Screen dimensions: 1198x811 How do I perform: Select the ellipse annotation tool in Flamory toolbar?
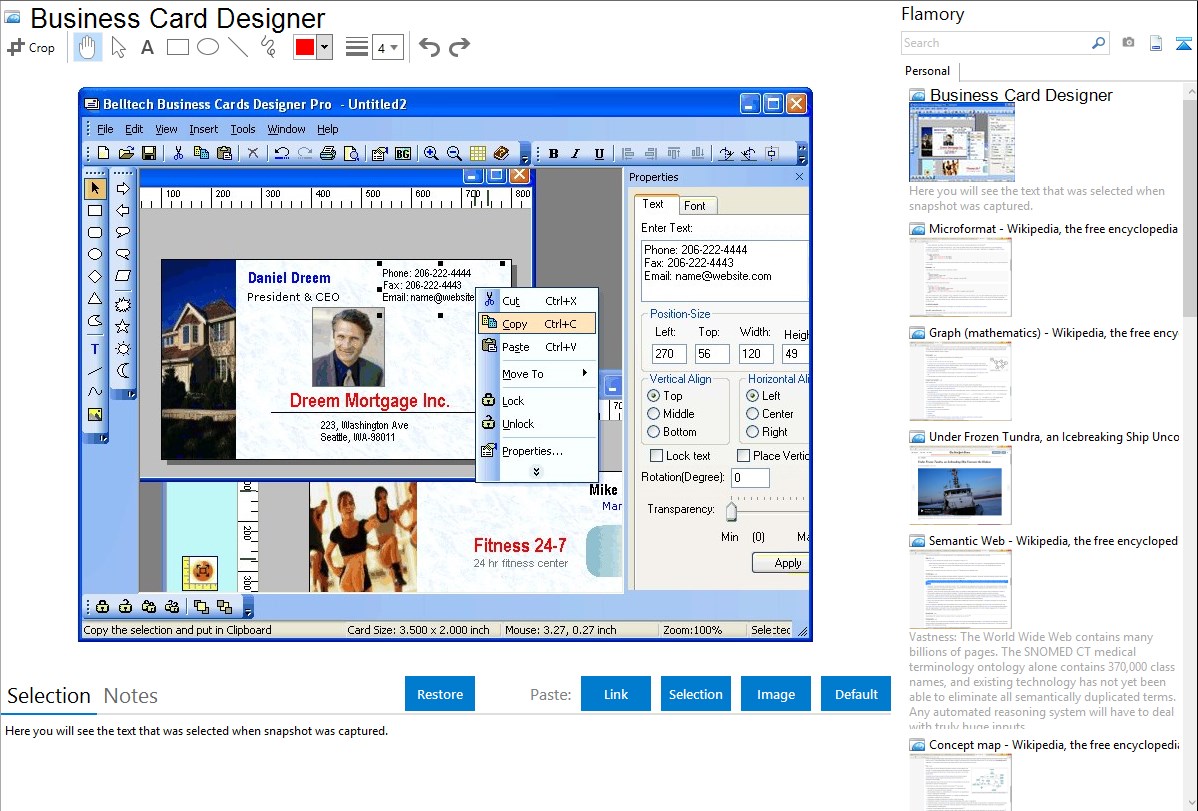pyautogui.click(x=208, y=47)
